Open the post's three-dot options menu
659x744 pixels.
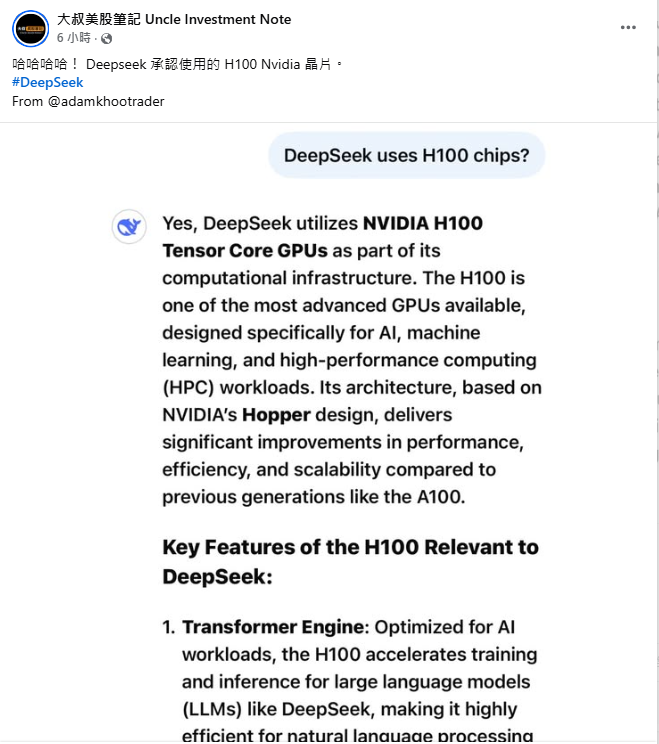tap(628, 28)
